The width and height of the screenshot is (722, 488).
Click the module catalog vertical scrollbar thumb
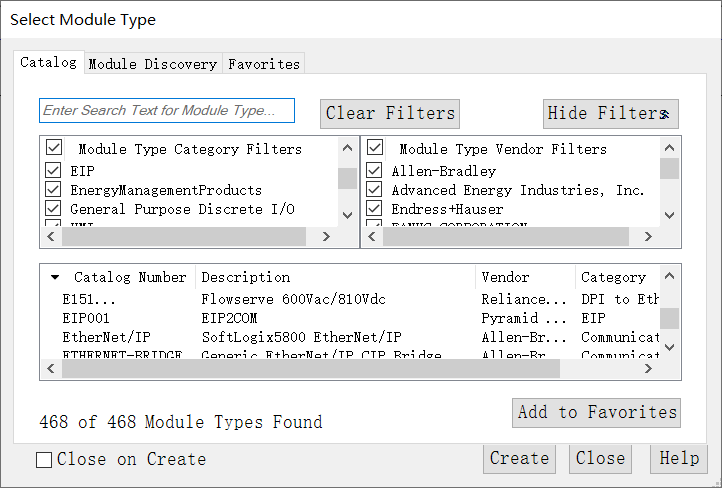click(x=670, y=318)
